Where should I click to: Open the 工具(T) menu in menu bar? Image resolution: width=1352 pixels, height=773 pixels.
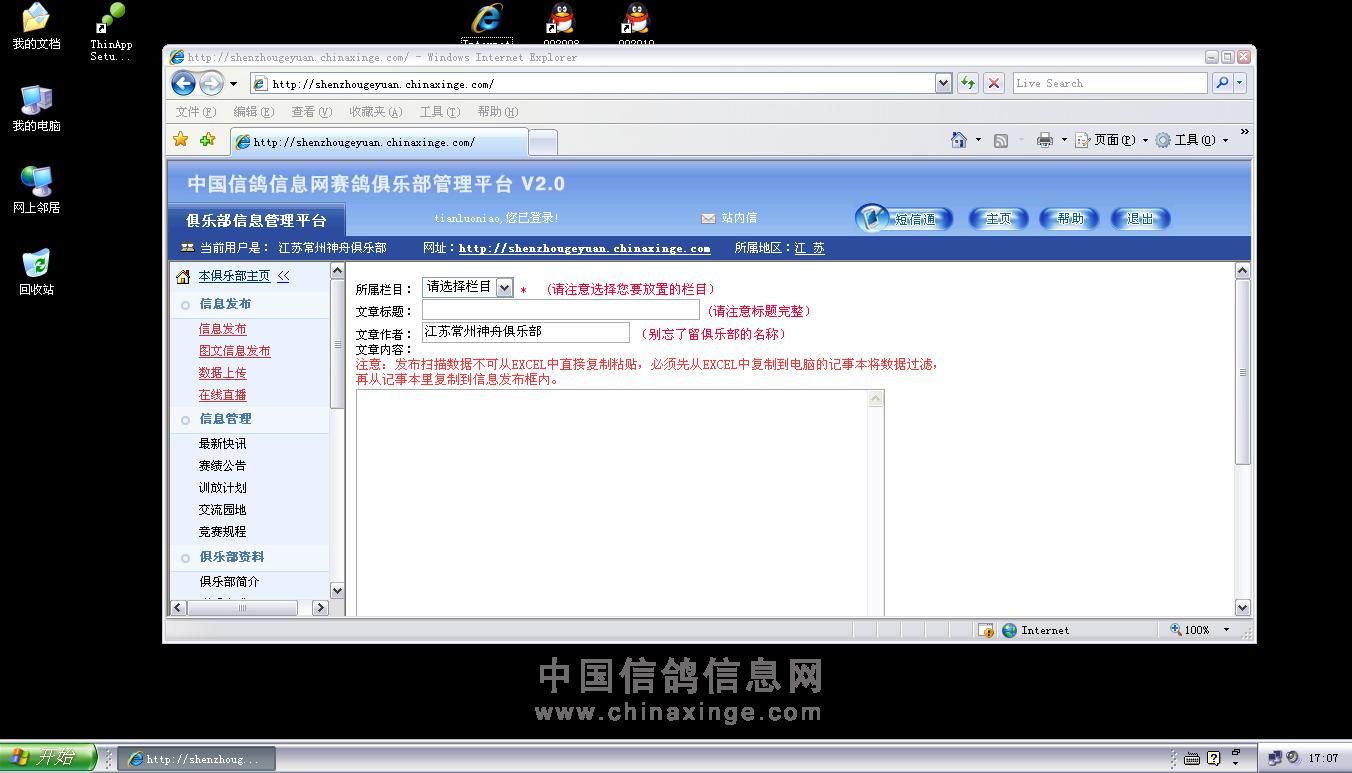pyautogui.click(x=440, y=112)
